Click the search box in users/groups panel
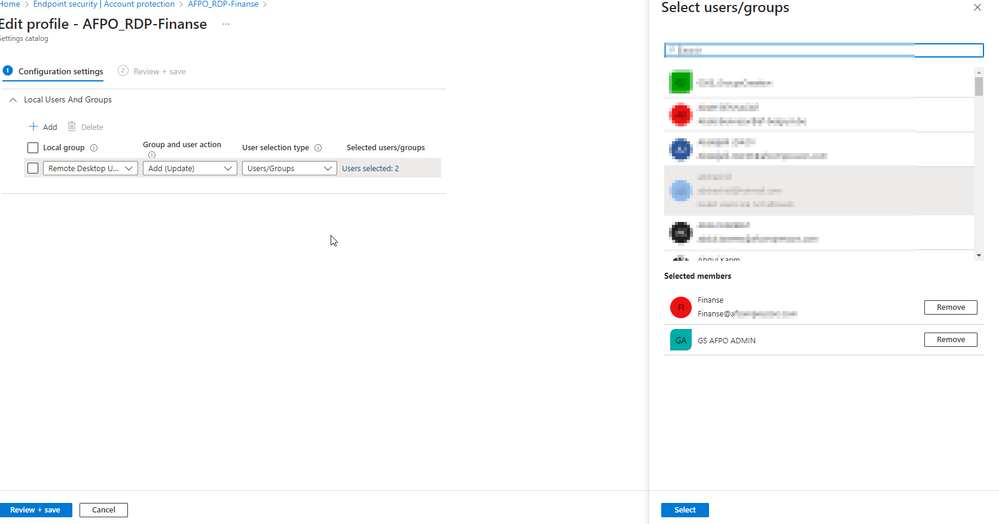This screenshot has width=999, height=524. 824,50
